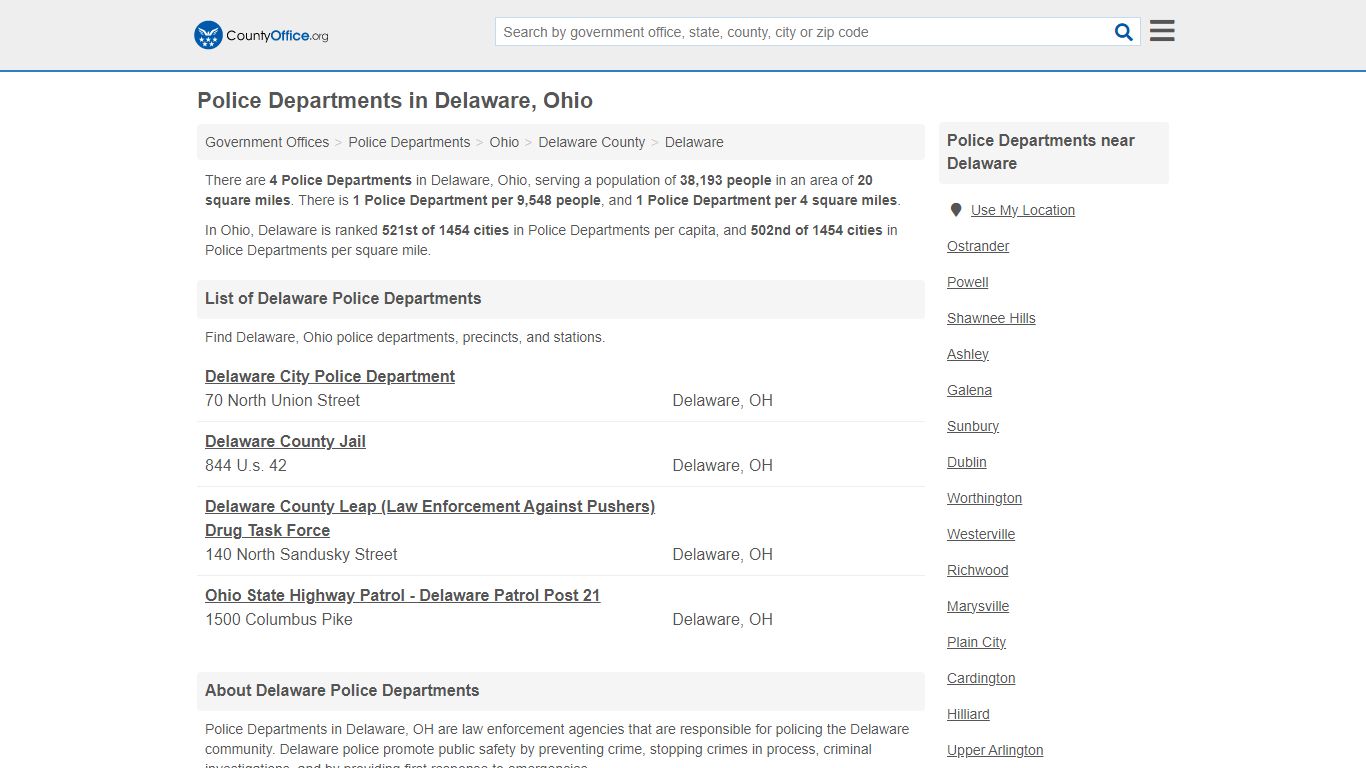Click address 1500 Columbus Pike

click(x=279, y=619)
